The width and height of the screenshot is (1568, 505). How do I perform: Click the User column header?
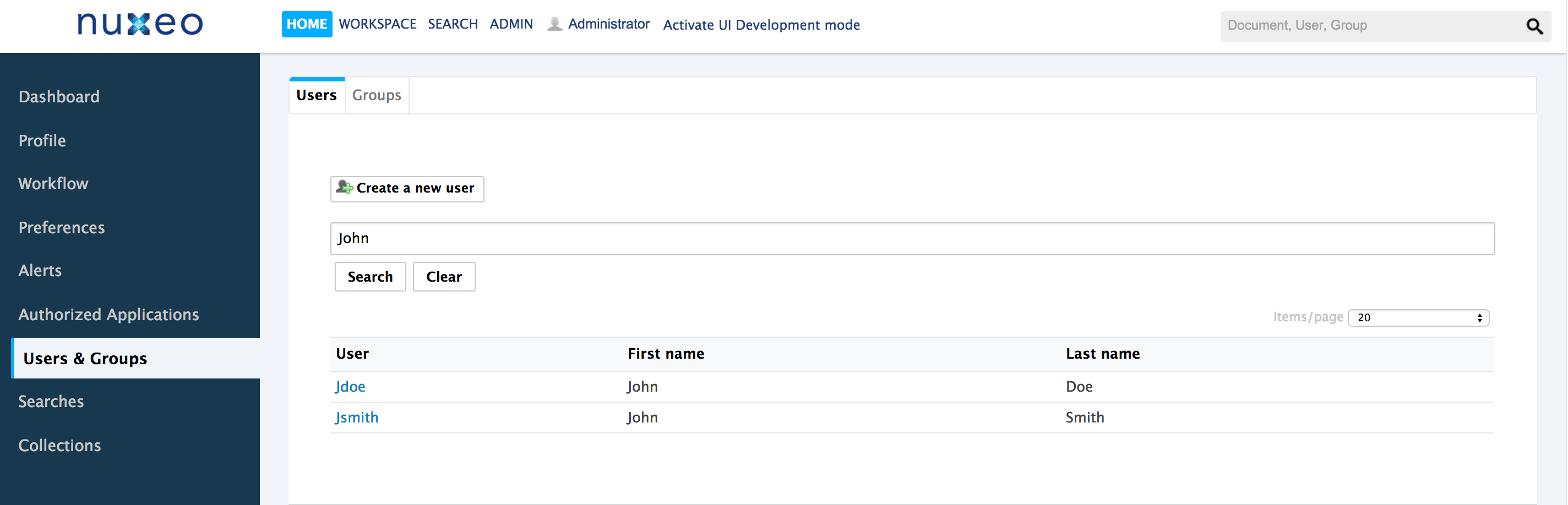pos(352,354)
